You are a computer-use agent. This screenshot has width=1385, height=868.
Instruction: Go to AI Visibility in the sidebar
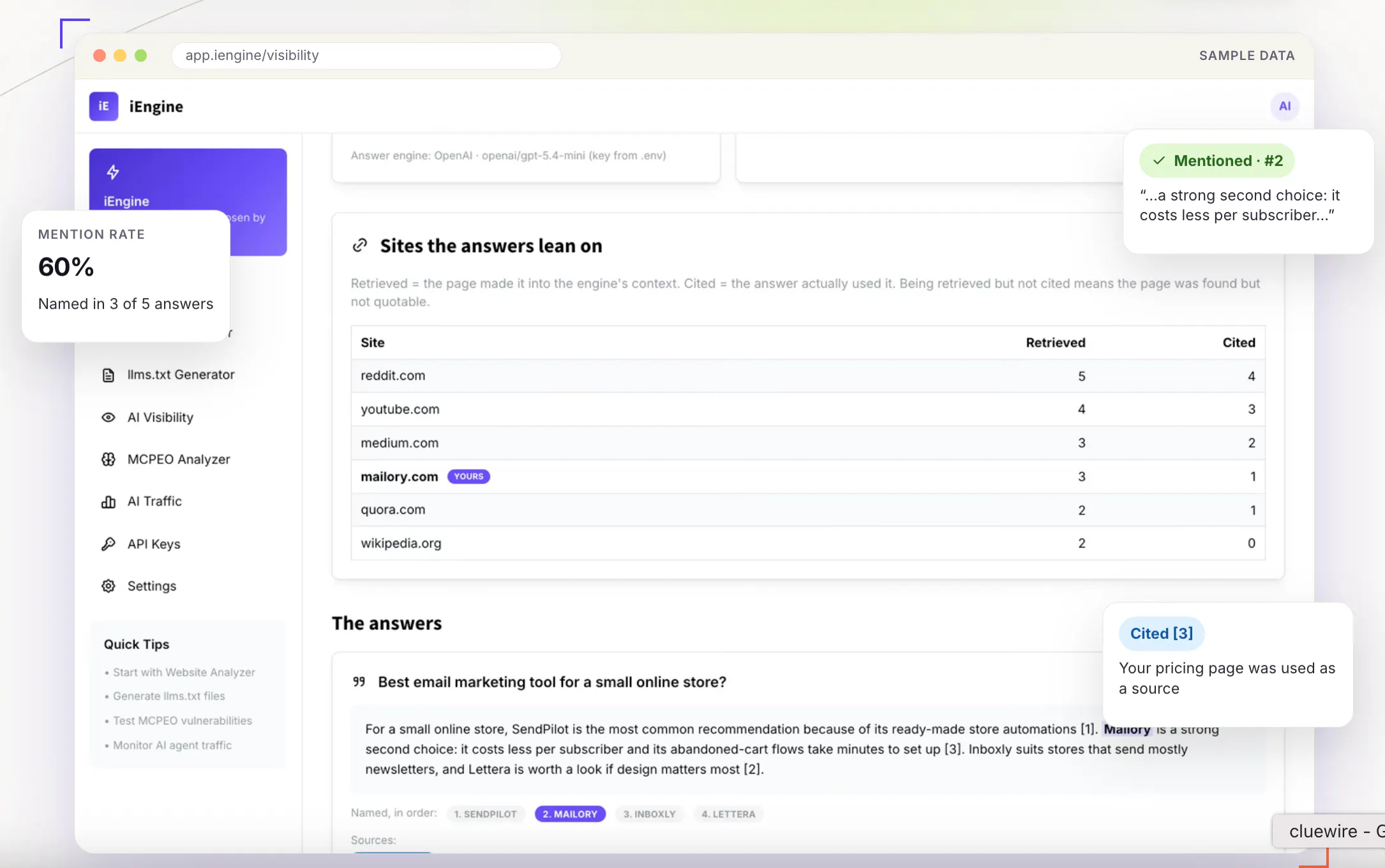pos(160,417)
